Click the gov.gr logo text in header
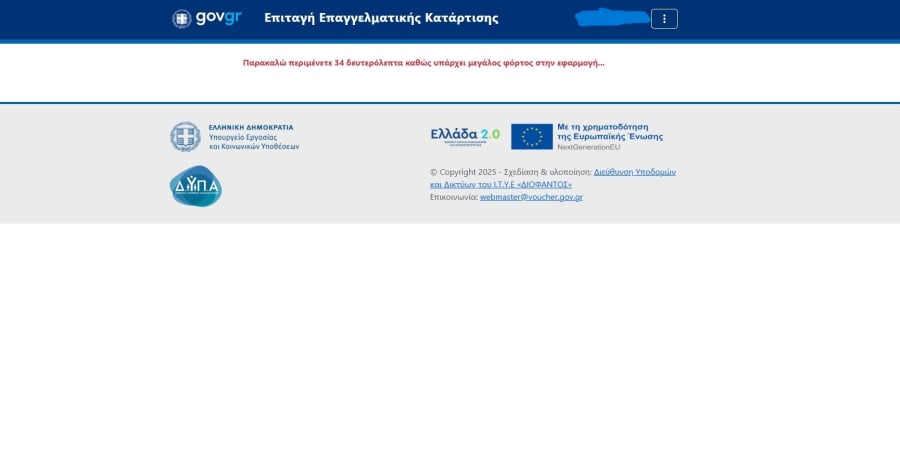The image size is (900, 475). 218,18
